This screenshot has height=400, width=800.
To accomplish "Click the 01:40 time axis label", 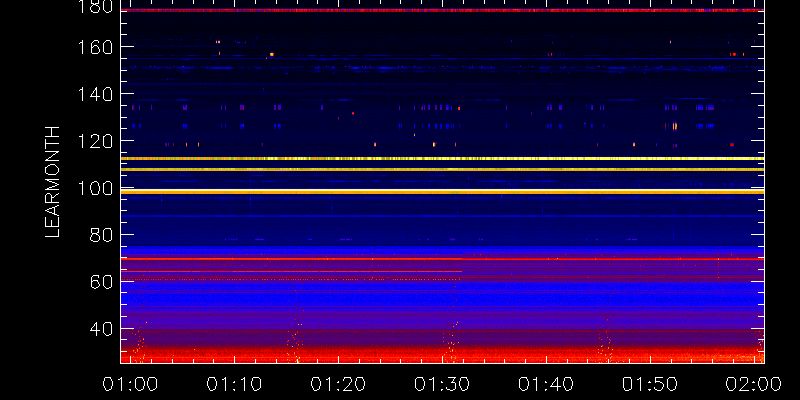I will pos(546,384).
